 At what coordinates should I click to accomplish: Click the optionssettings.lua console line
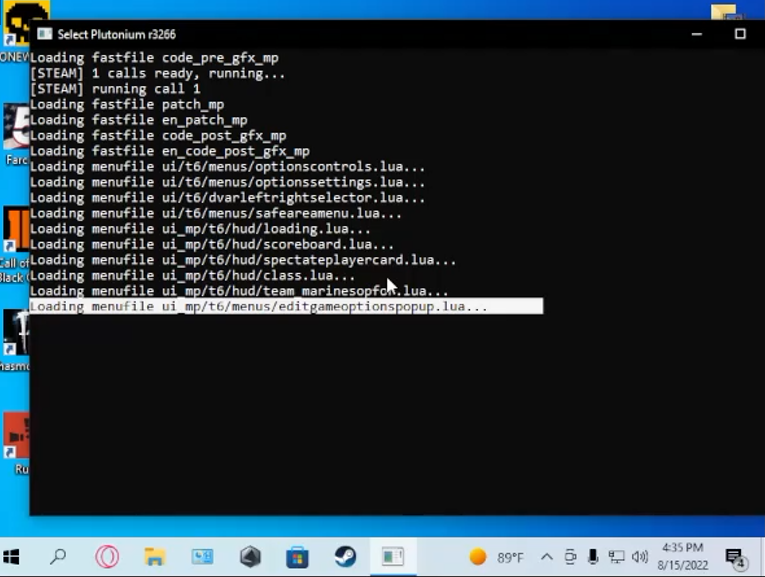(x=227, y=182)
